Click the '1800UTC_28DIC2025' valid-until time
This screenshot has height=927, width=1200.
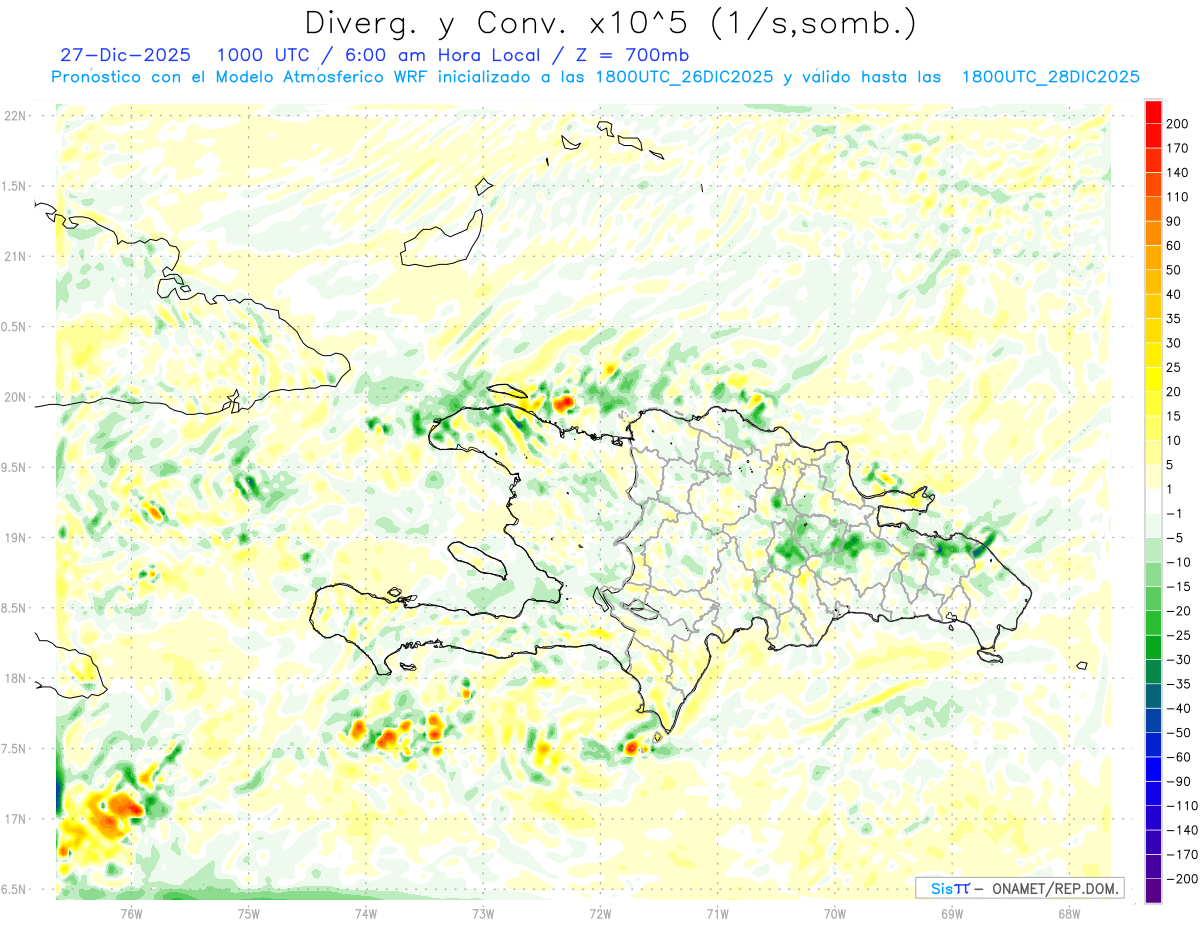[1050, 77]
